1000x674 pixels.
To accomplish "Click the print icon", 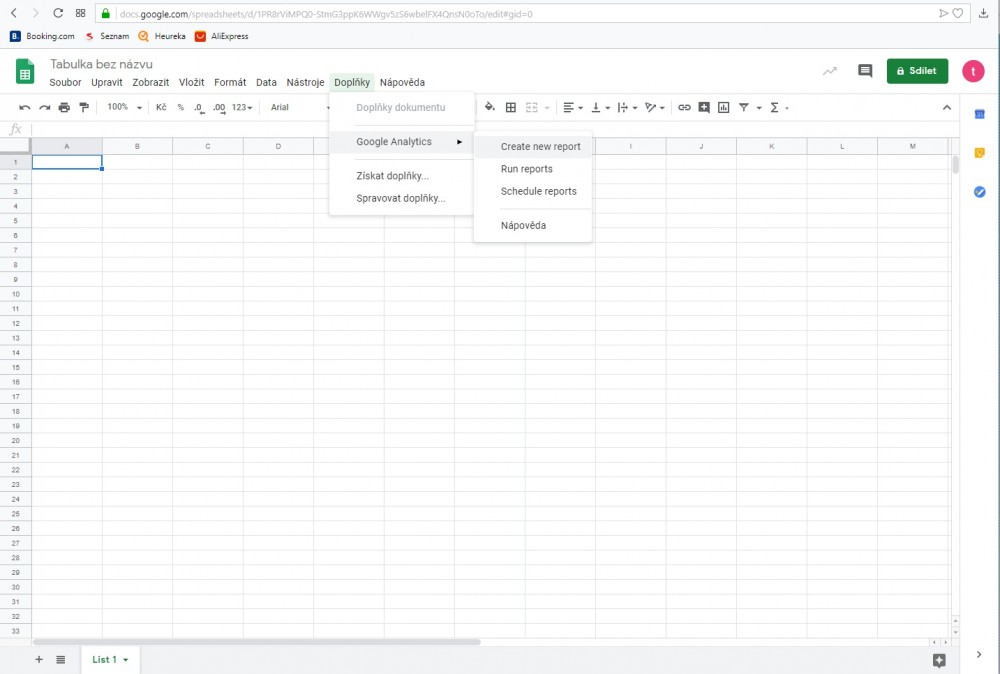I will click(64, 107).
